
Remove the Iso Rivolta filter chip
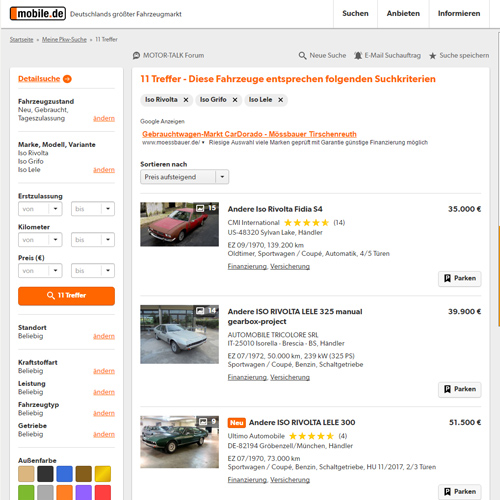click(x=186, y=100)
